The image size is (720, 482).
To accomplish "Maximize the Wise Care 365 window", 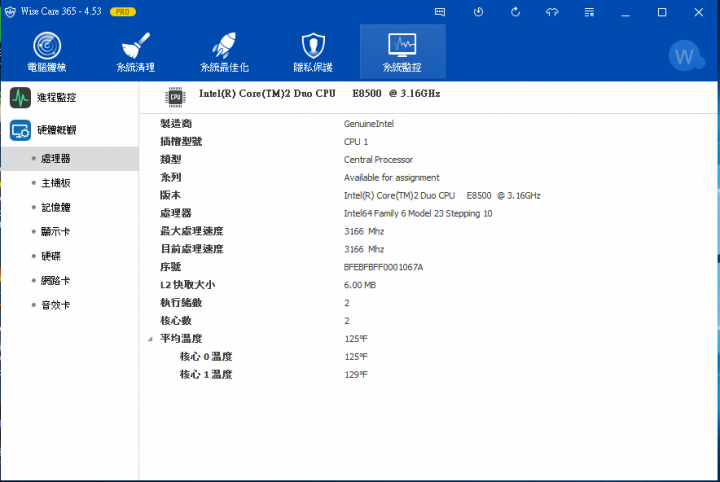I will tap(662, 12).
